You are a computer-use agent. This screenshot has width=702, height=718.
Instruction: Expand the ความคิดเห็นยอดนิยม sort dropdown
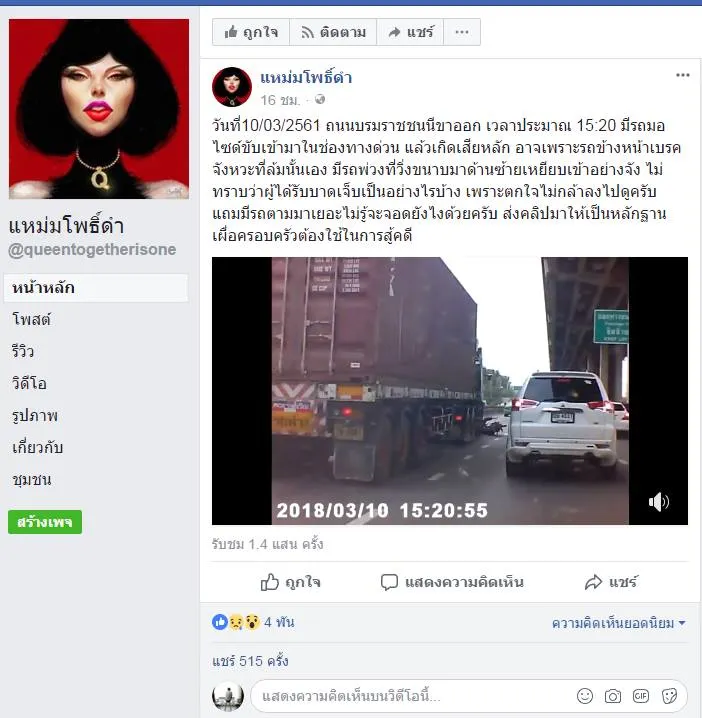point(618,623)
